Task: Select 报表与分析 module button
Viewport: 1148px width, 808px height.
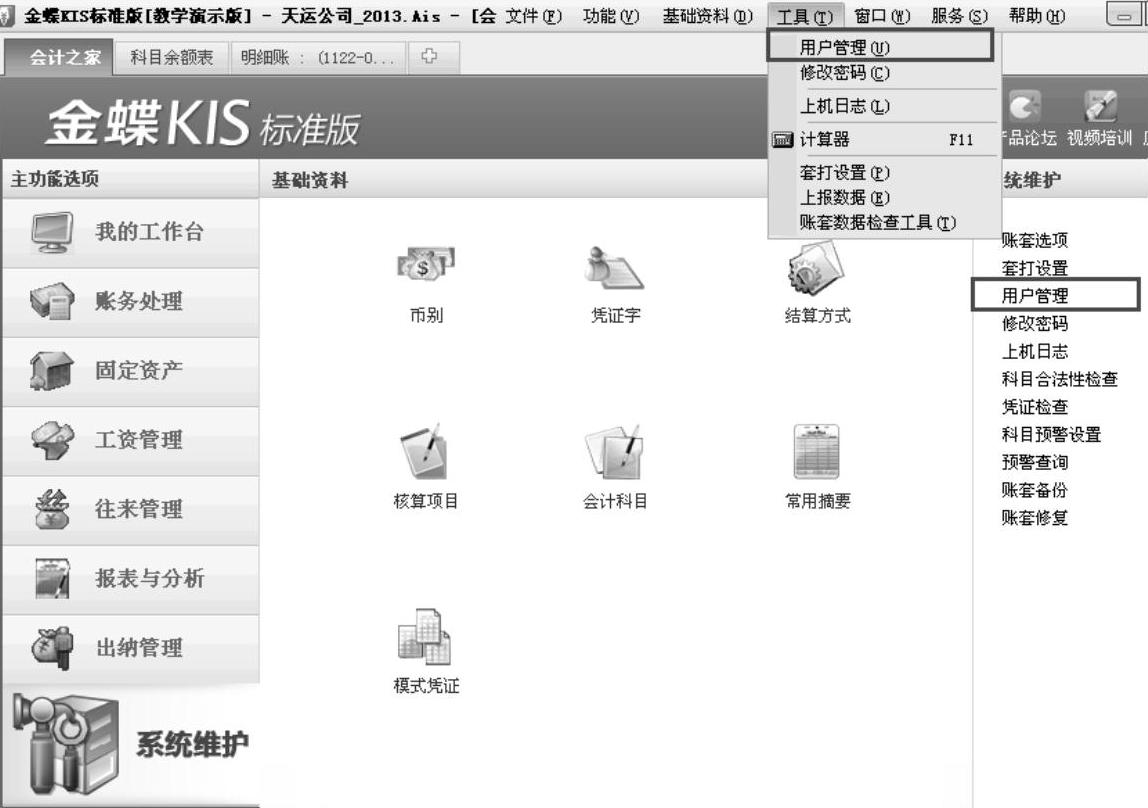Action: click(130, 578)
